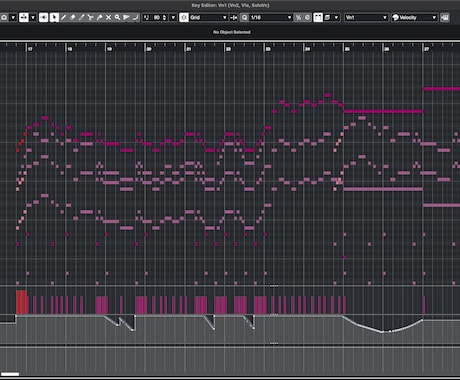Screen dimensions: 460x380
Task: Click bar 20 in the ruler
Action: pyautogui.click(x=149, y=49)
